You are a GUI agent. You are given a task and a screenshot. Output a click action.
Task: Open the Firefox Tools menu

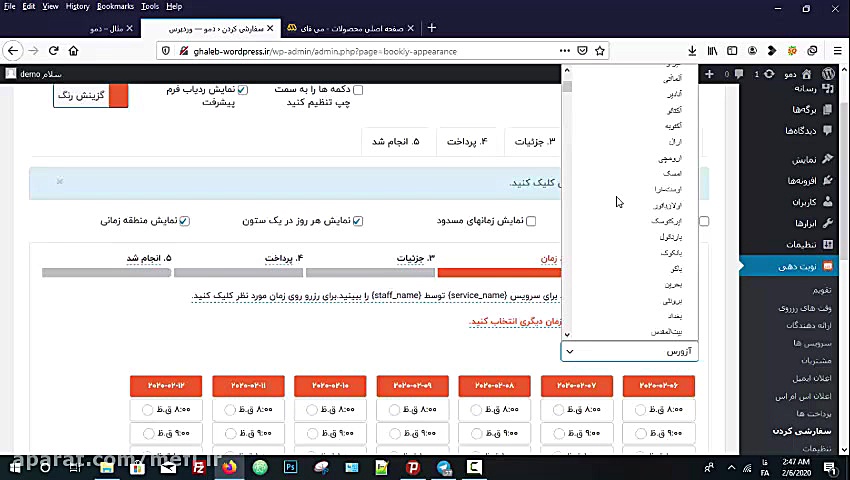click(150, 7)
